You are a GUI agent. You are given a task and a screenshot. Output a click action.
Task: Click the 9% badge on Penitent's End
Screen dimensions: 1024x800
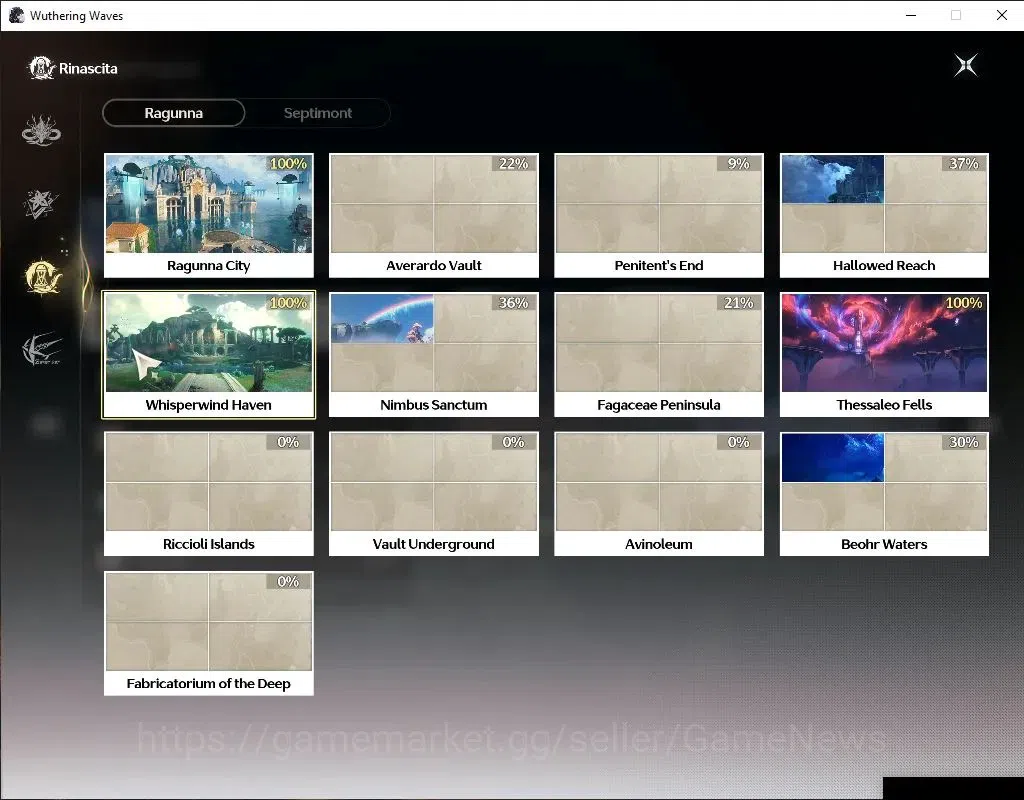(739, 163)
